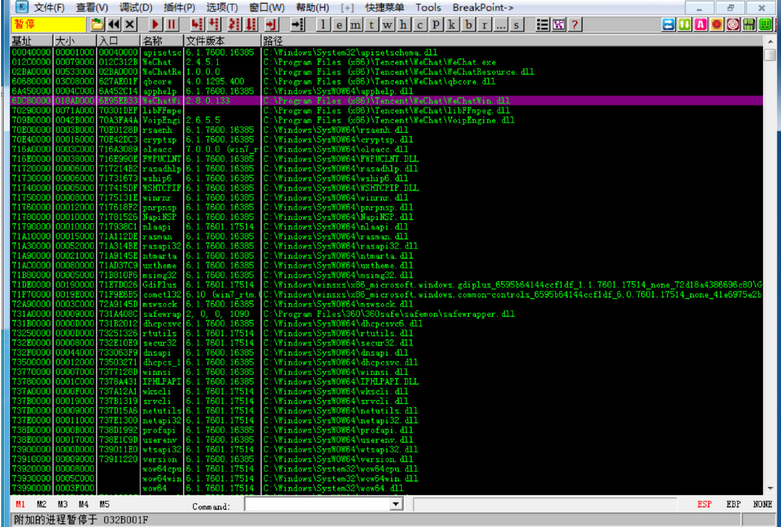Click the blue refresh arrows plugin icon

pyautogui.click(x=668, y=24)
